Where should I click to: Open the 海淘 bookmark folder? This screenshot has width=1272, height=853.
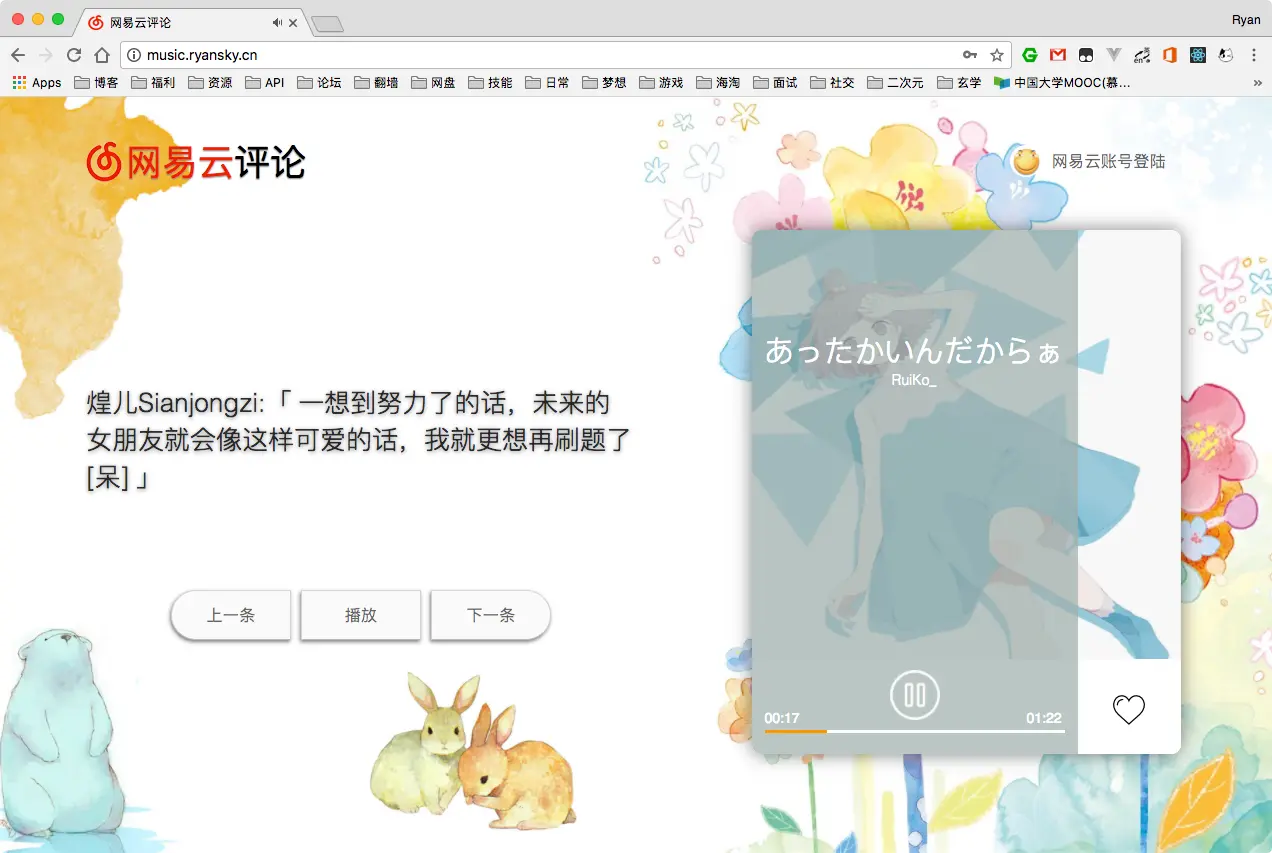[719, 83]
